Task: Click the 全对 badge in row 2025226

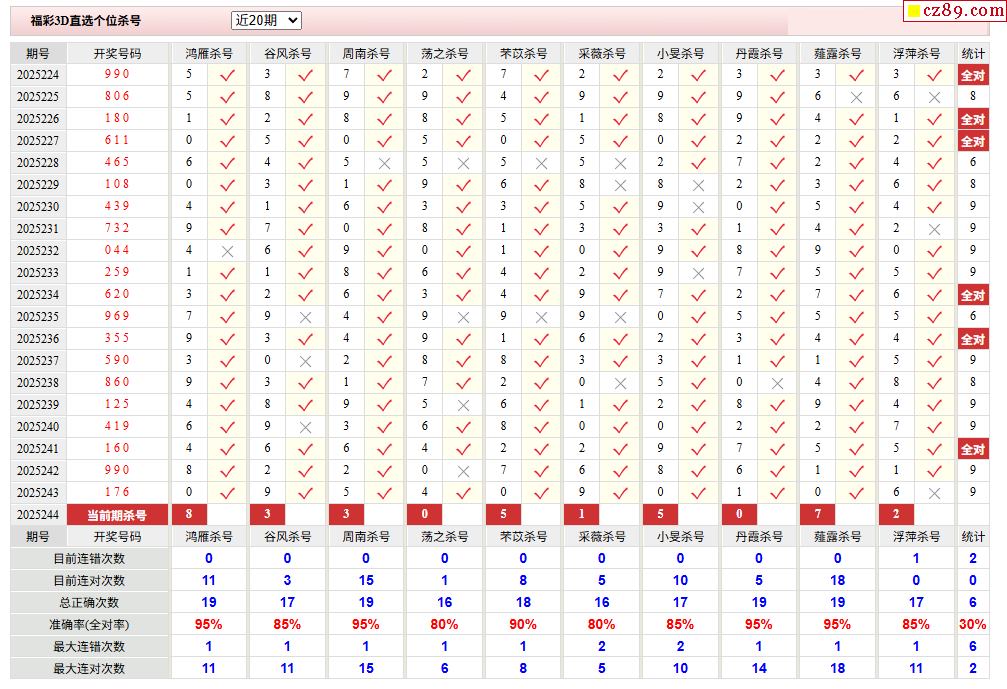Action: pyautogui.click(x=973, y=119)
